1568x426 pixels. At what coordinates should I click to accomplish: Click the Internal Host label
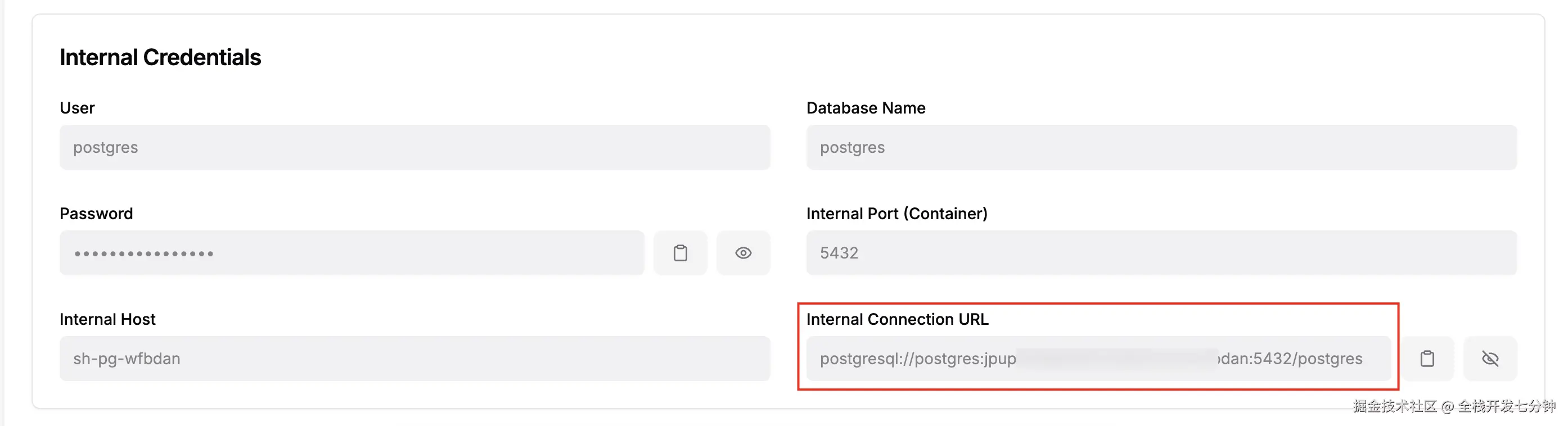[x=108, y=319]
